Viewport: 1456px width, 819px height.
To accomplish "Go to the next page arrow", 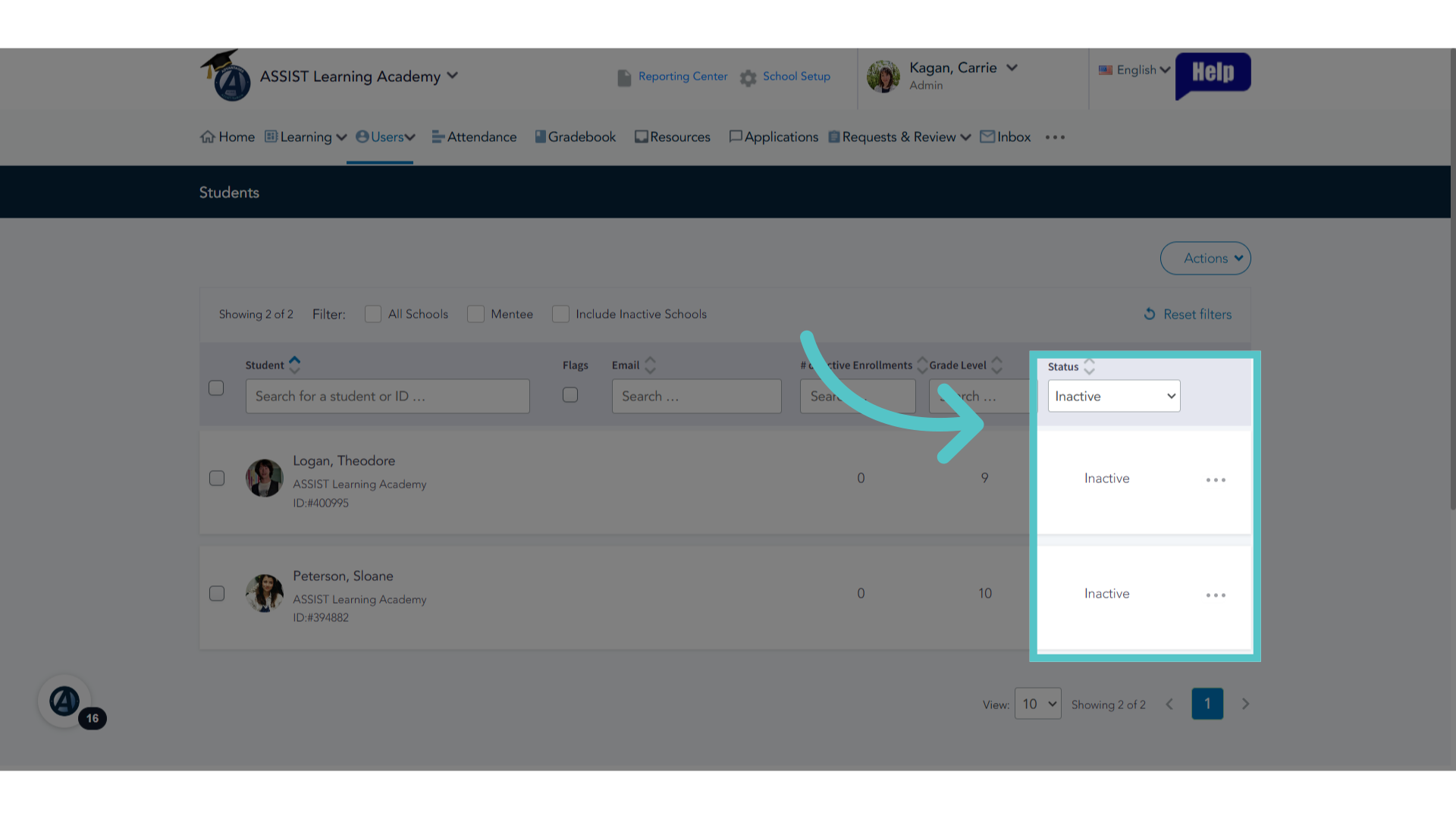I will pos(1245,704).
